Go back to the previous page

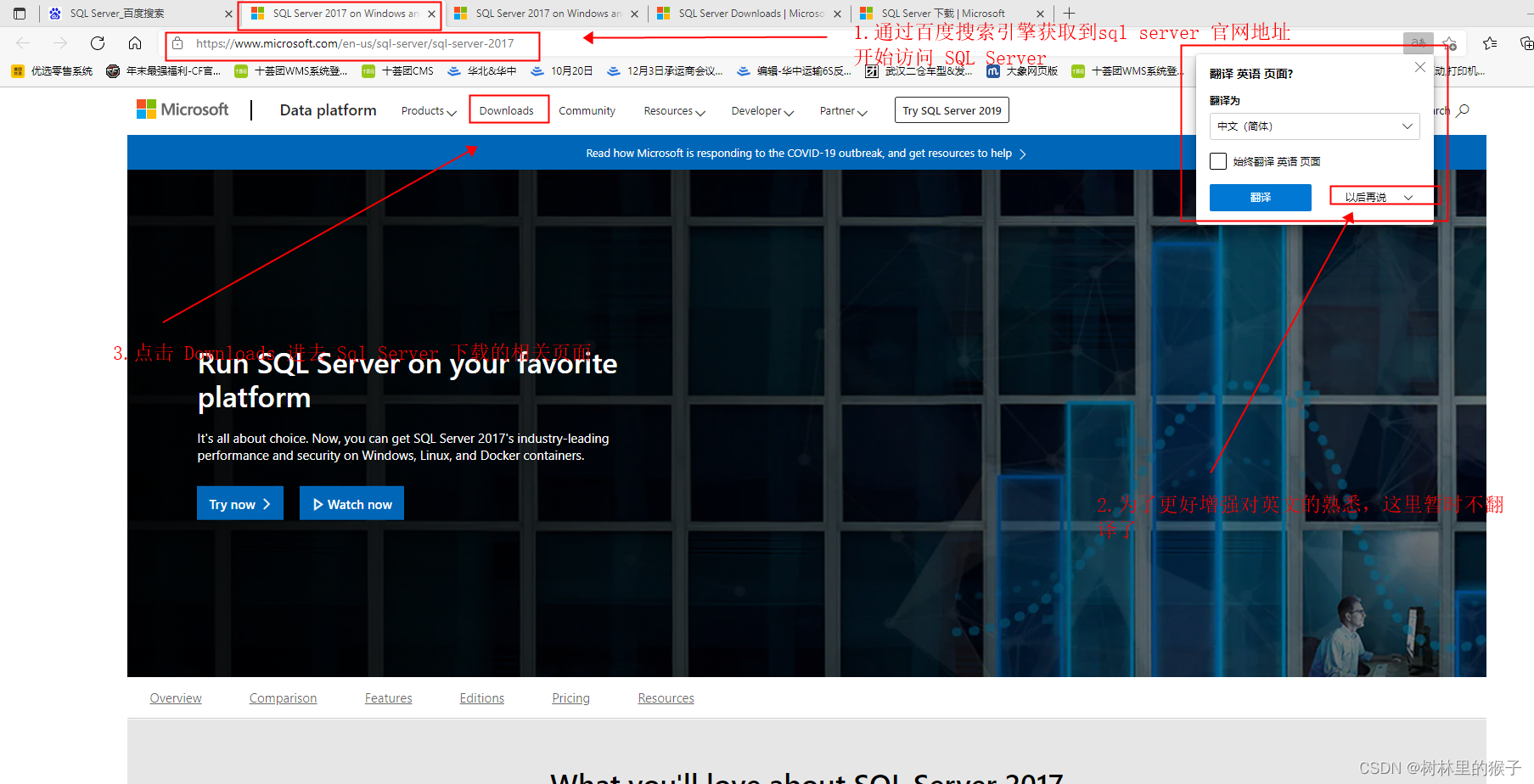(x=23, y=43)
